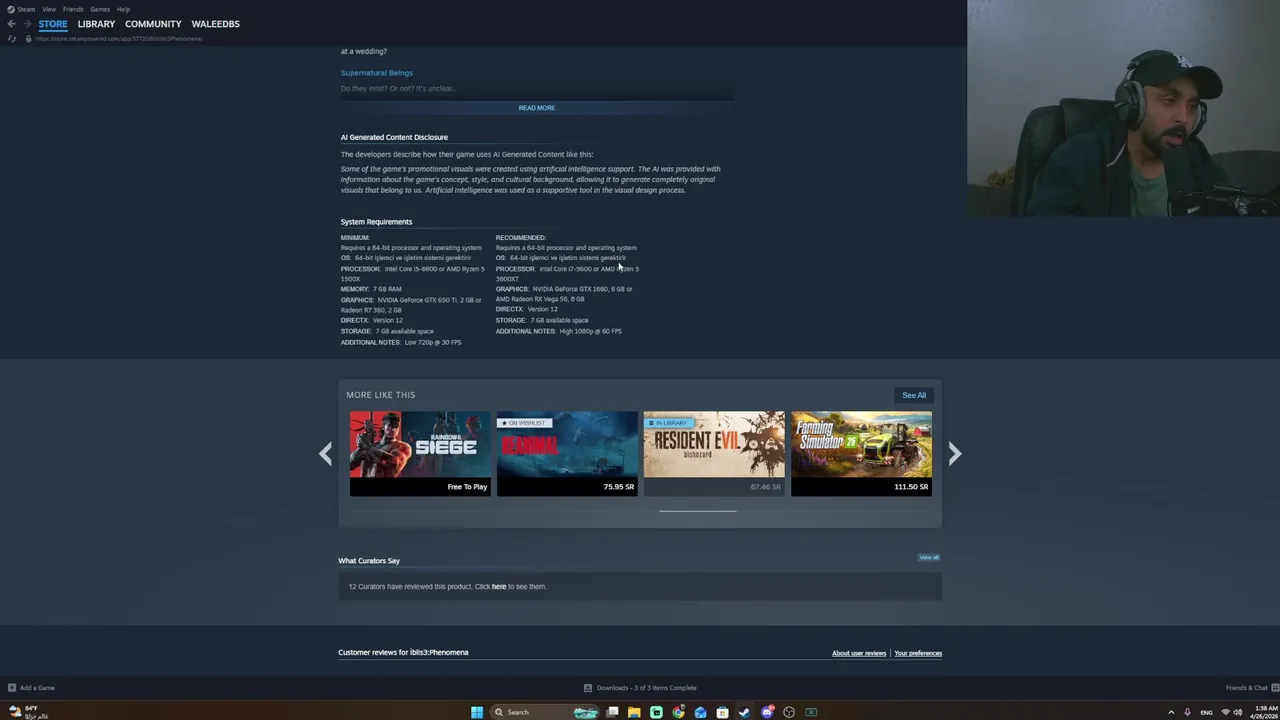Click the 'What Curators Say' heading
The image size is (1280, 720).
(x=369, y=561)
